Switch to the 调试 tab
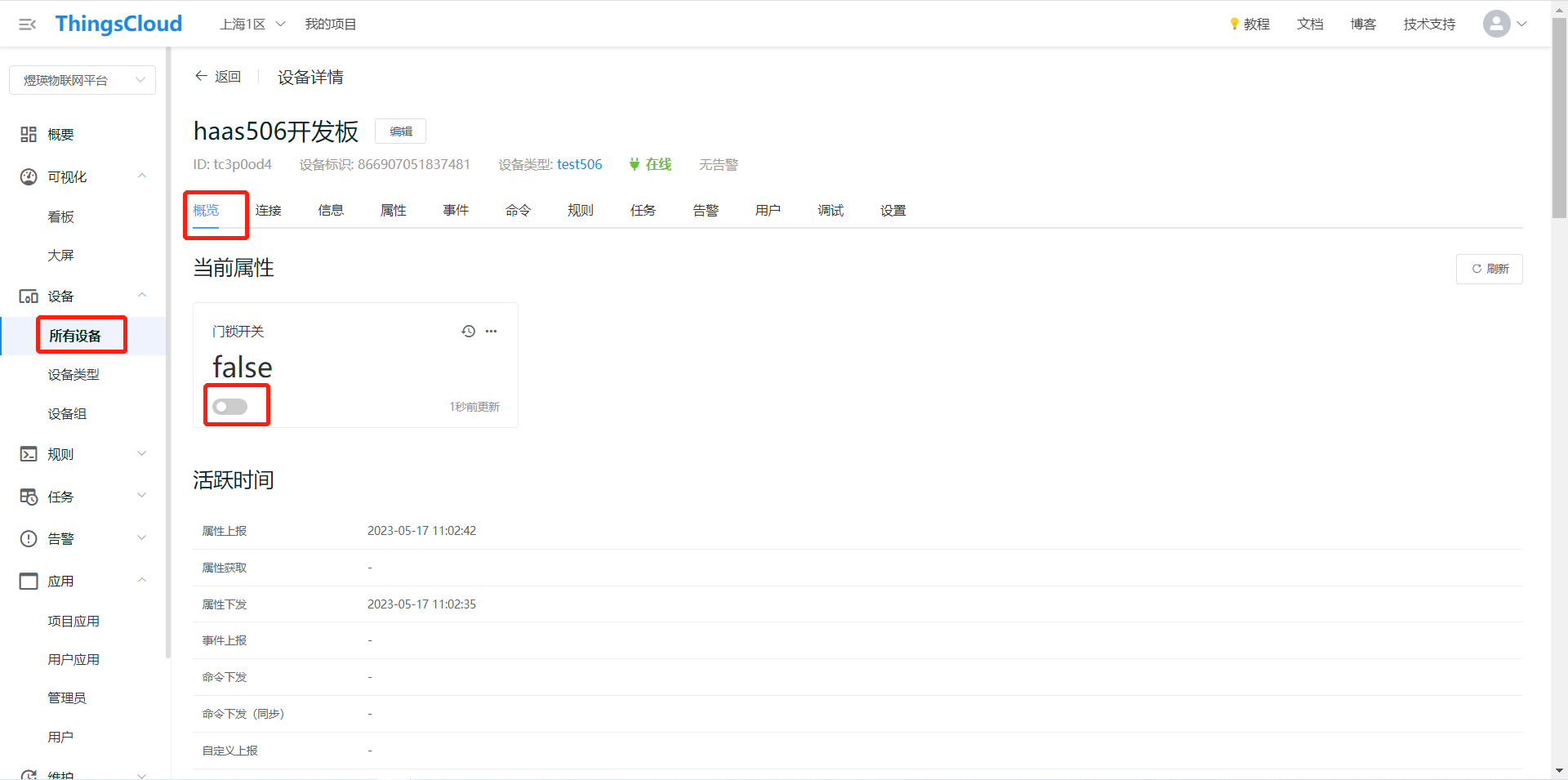The height and width of the screenshot is (780, 1568). click(x=831, y=211)
